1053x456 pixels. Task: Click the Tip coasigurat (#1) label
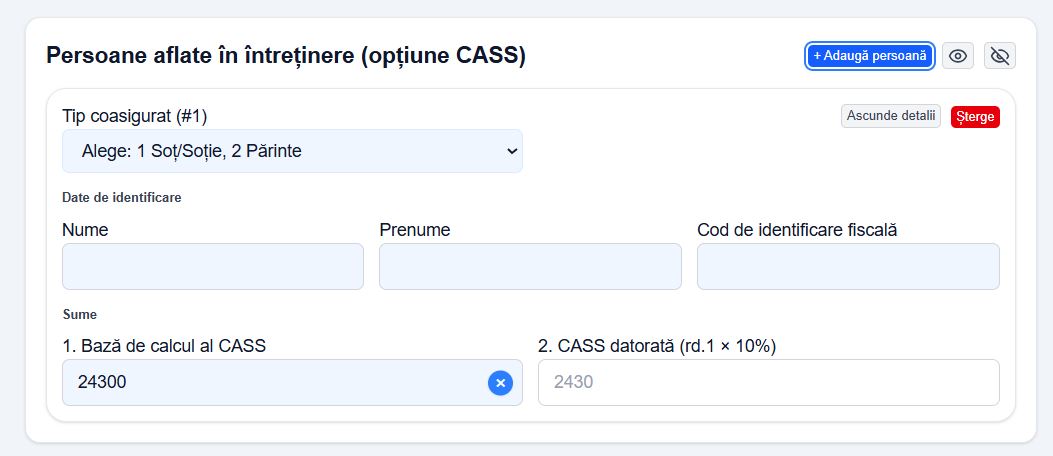tap(134, 115)
